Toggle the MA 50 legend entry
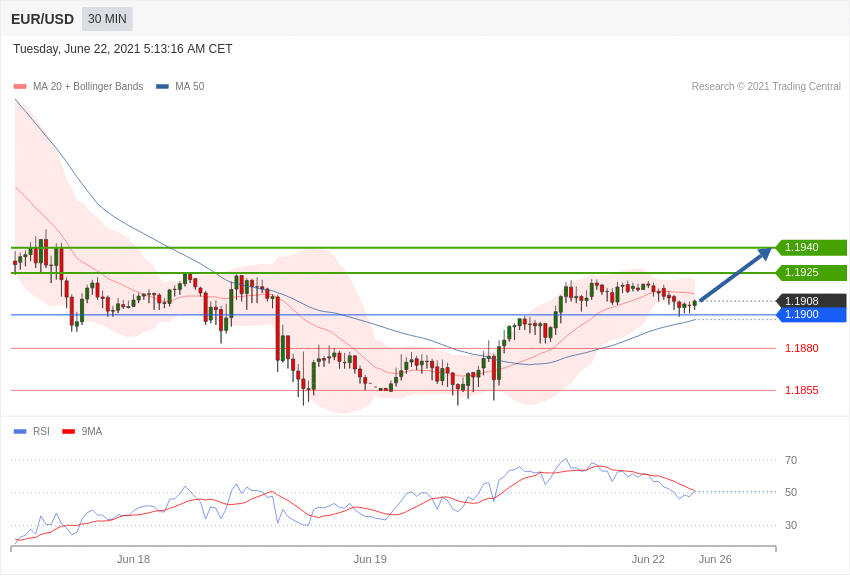The height and width of the screenshot is (576, 850). [180, 86]
